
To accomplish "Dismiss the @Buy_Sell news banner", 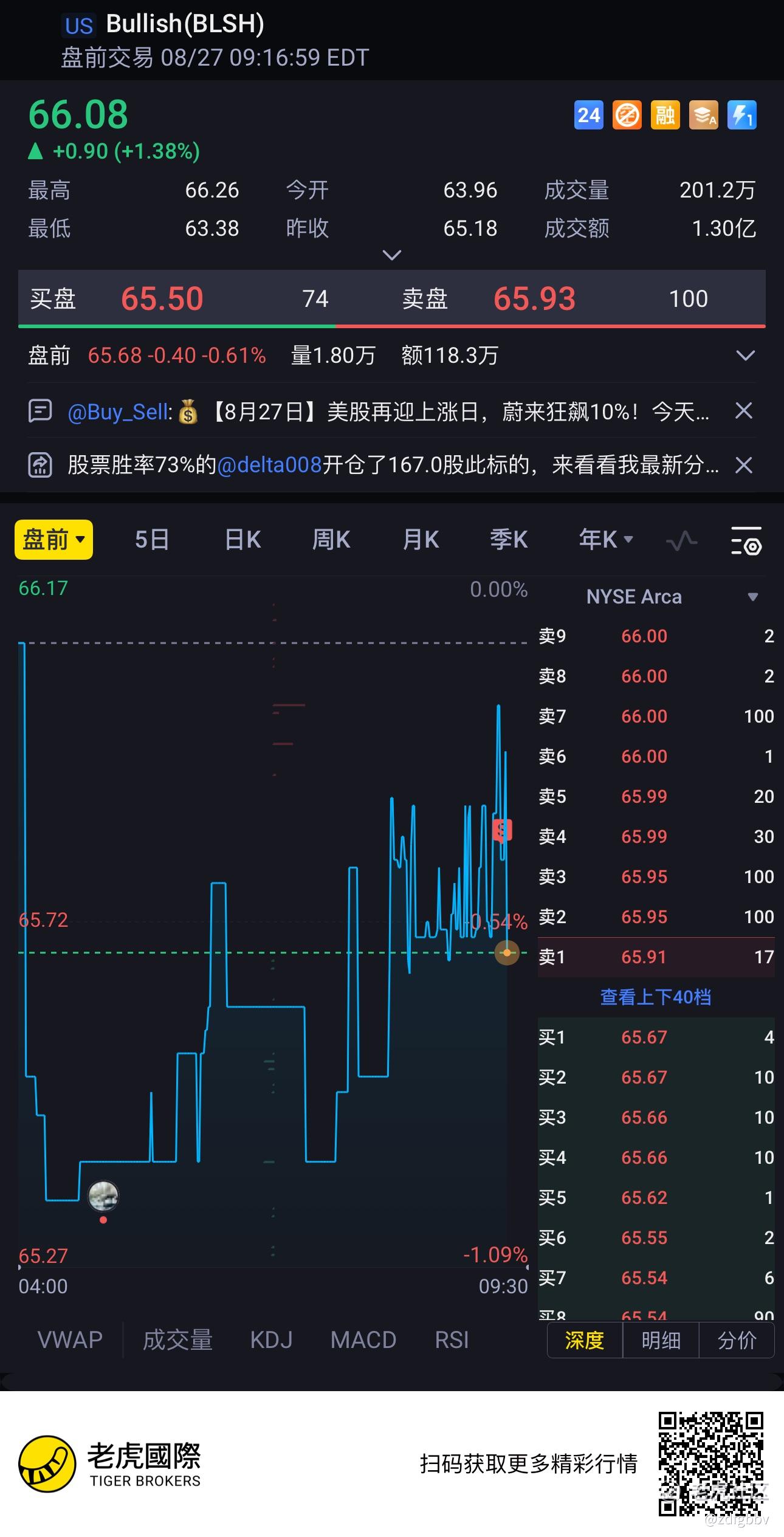I will pyautogui.click(x=744, y=411).
